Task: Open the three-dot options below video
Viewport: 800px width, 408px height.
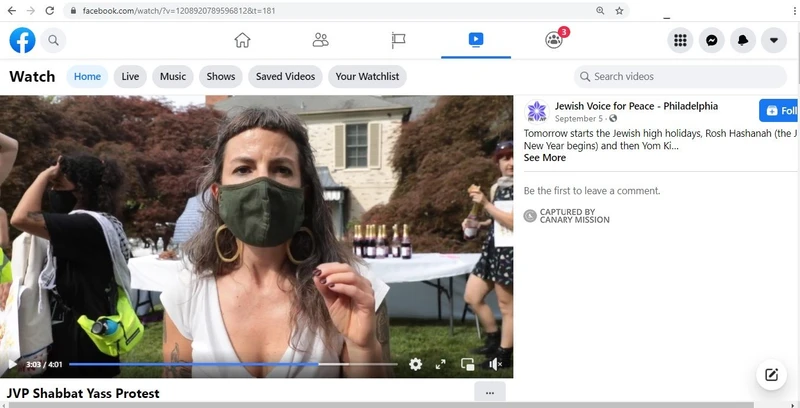Action: (489, 393)
